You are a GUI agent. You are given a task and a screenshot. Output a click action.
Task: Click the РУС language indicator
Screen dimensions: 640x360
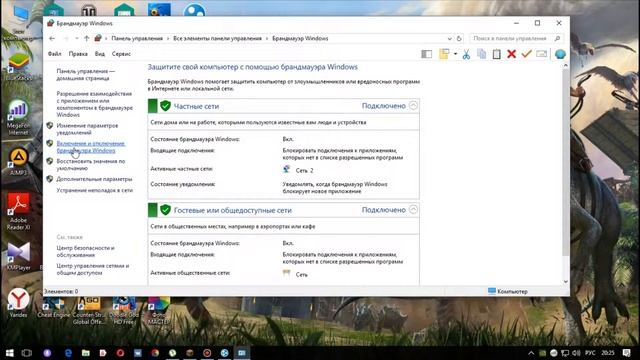(590, 353)
